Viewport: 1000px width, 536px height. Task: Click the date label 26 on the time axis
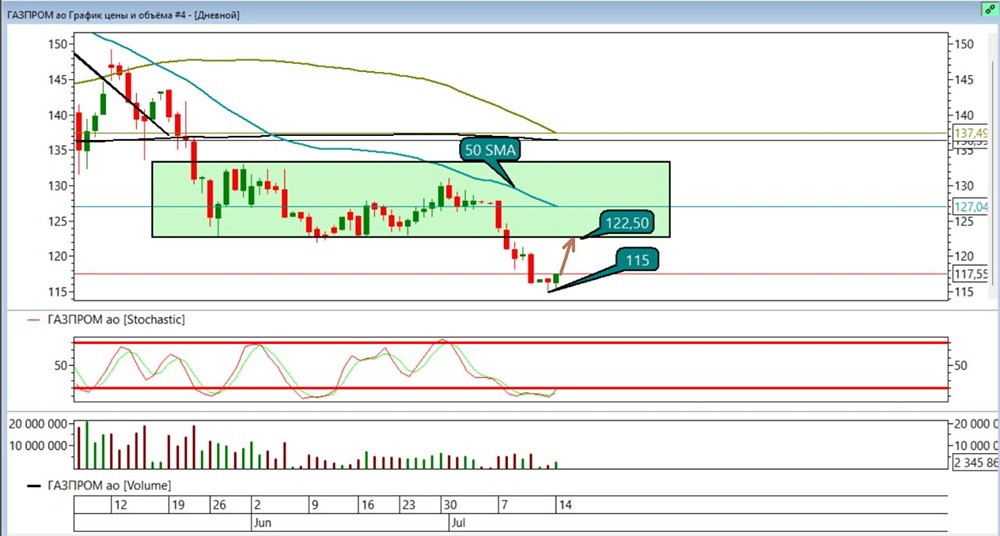218,505
